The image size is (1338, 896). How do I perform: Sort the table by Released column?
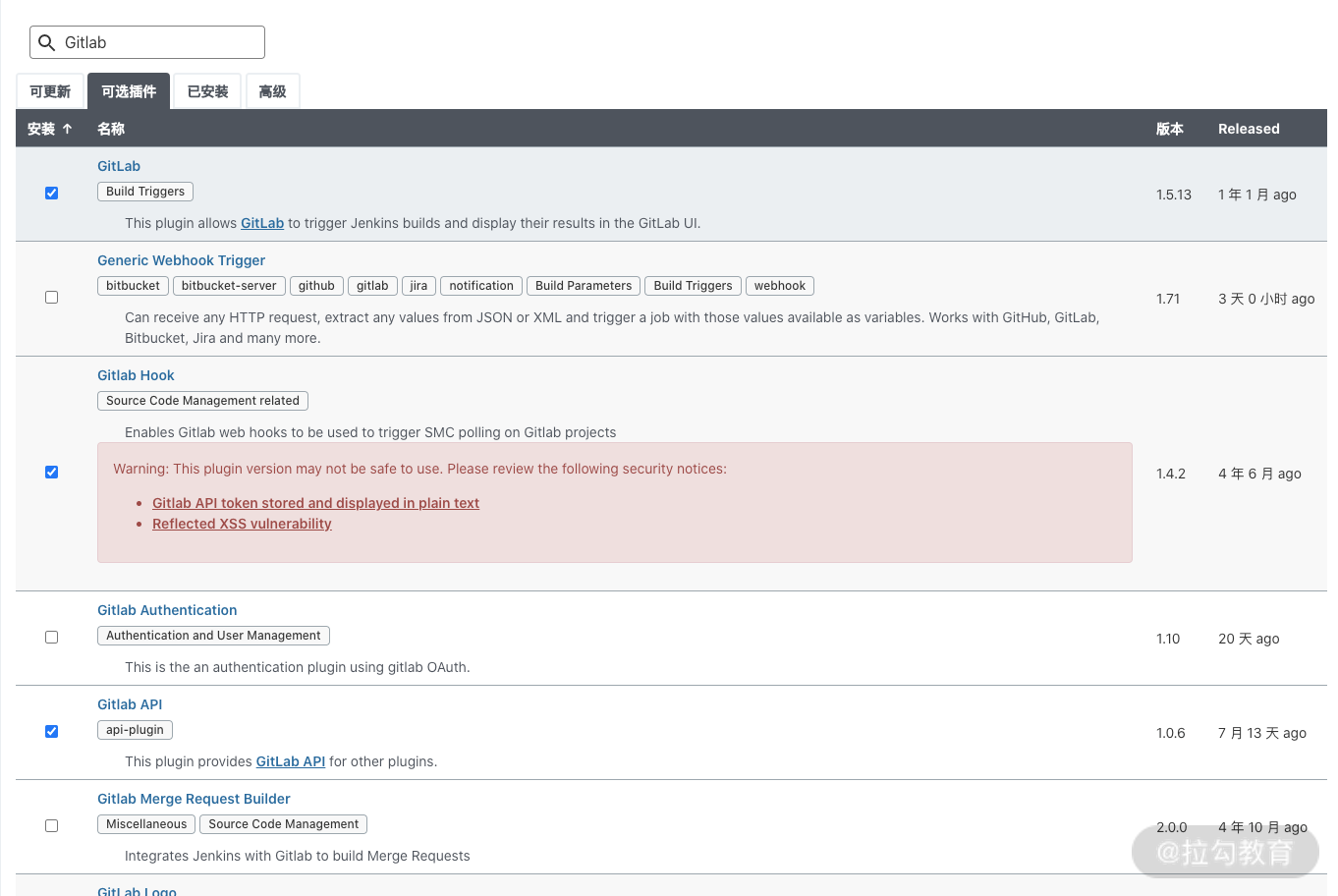[1249, 129]
